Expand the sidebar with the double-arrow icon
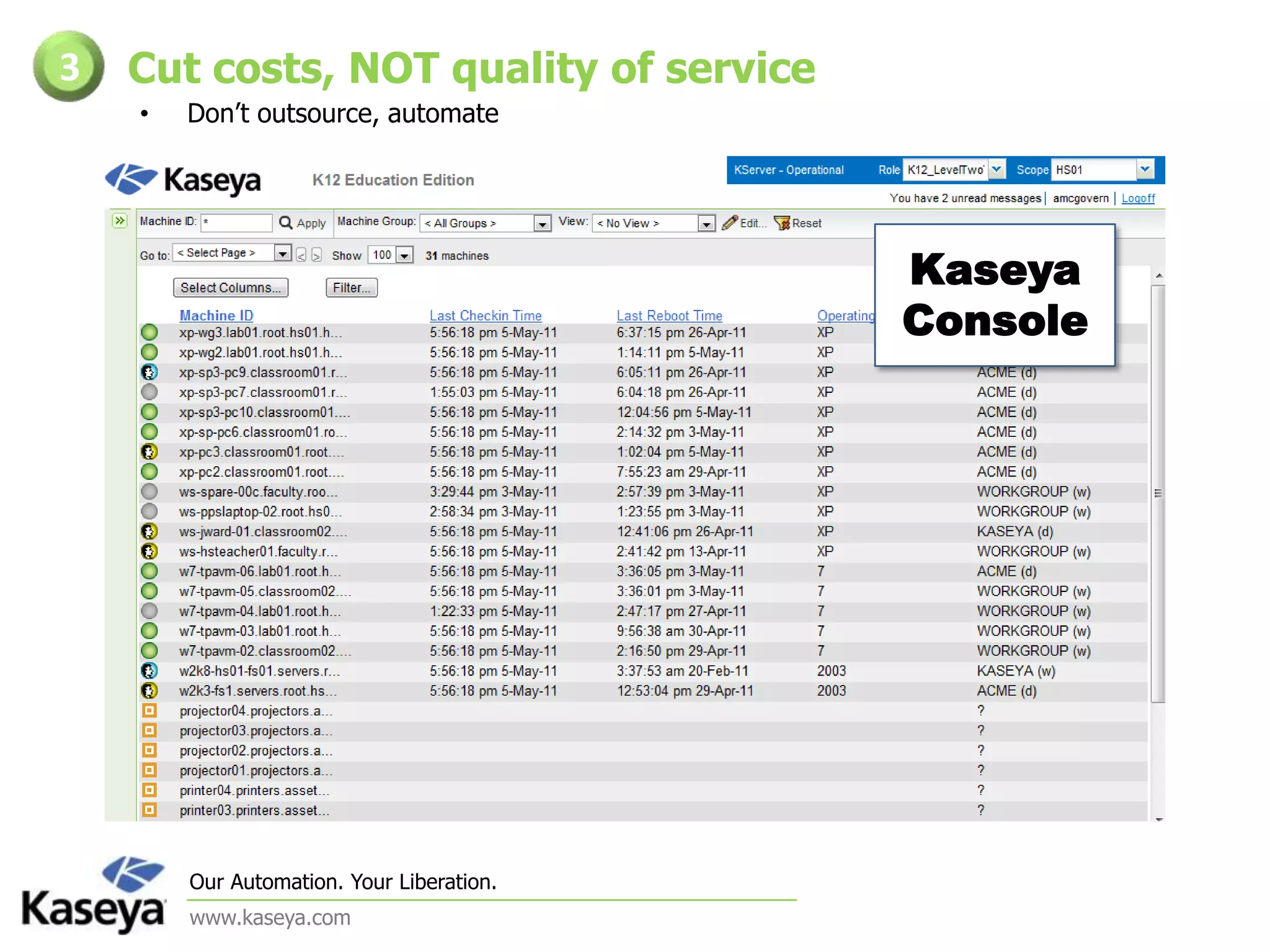This screenshot has height=952, width=1270. tap(120, 221)
